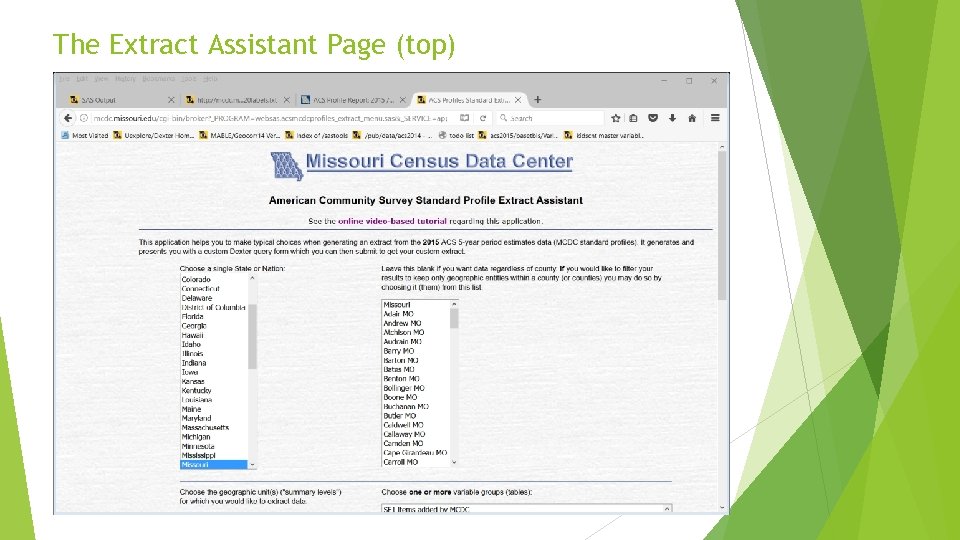The width and height of the screenshot is (960, 540).
Task: Open the /pub/data/acs2014 bookmark
Action: click(392, 135)
